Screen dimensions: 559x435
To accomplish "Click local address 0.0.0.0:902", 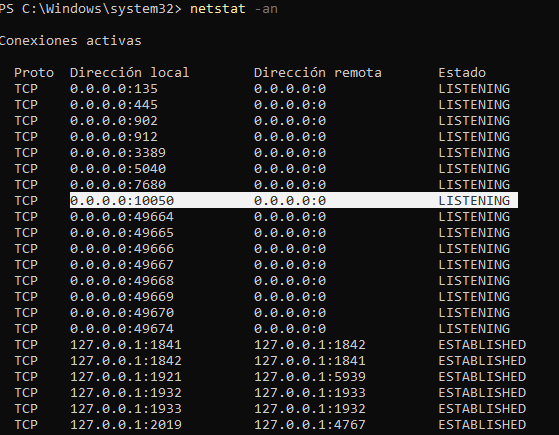I will click(114, 121).
